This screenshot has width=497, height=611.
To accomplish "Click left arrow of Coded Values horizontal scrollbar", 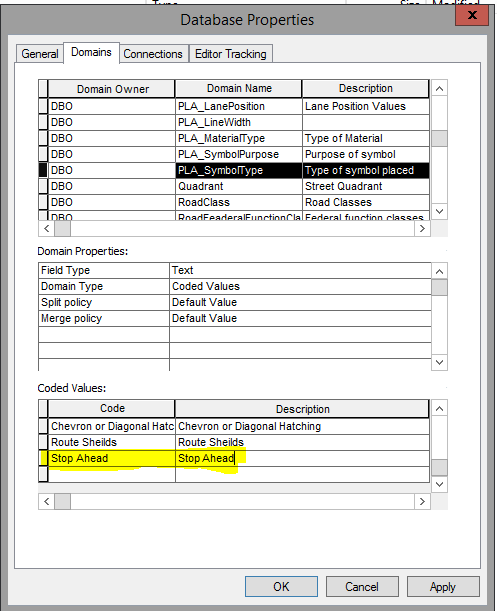I will coord(46,501).
